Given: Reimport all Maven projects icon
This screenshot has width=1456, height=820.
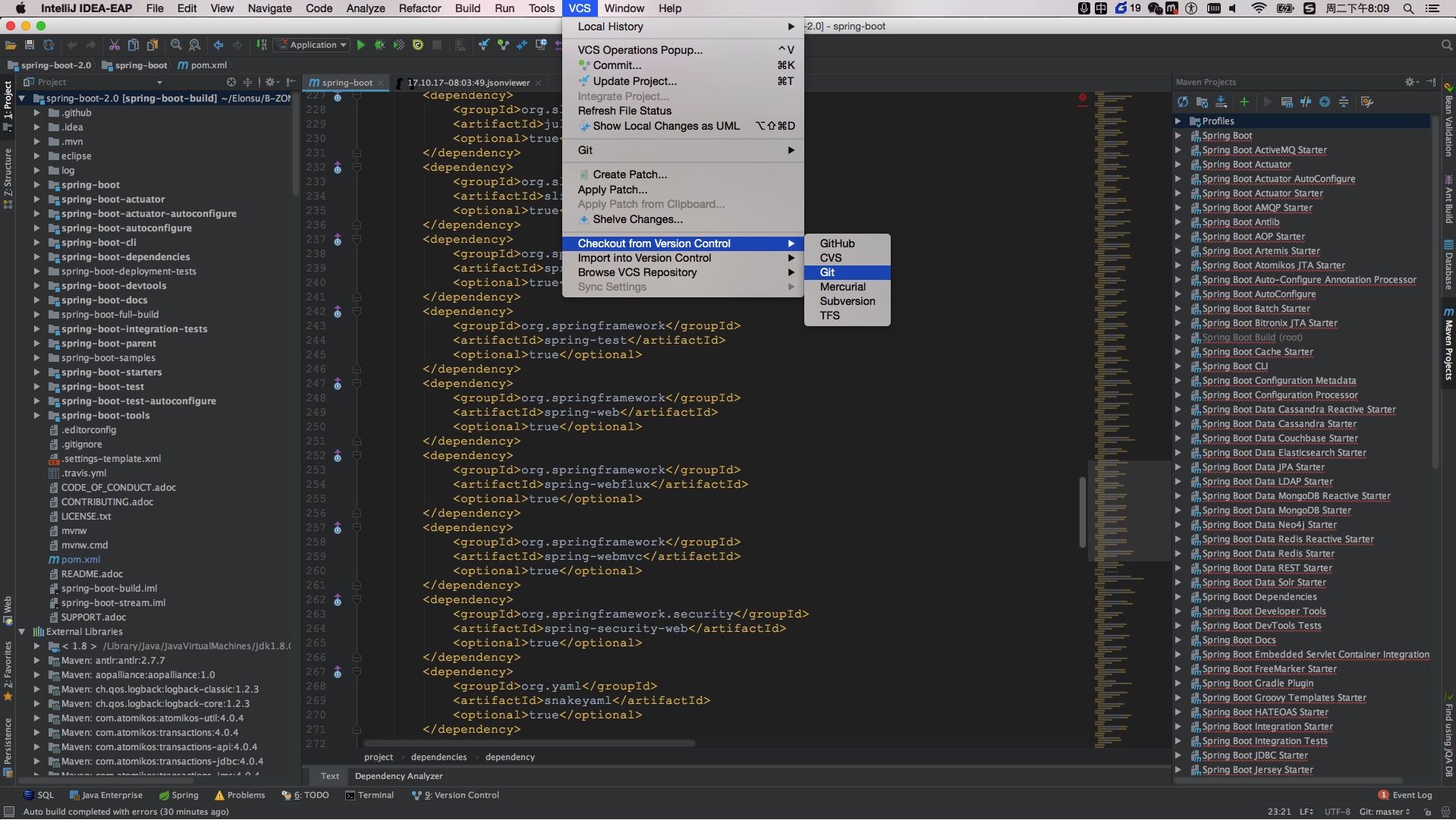Looking at the screenshot, I should pyautogui.click(x=1183, y=102).
